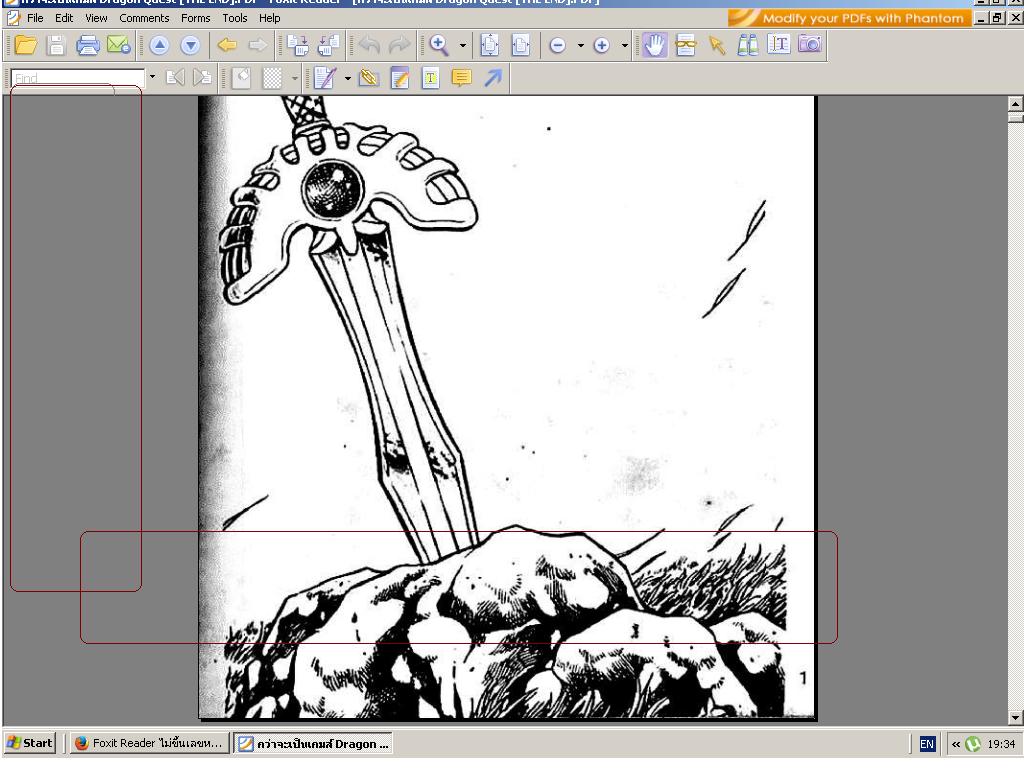Expand the markup tool dropdown arrow
Image resolution: width=1024 pixels, height=768 pixels.
[347, 79]
